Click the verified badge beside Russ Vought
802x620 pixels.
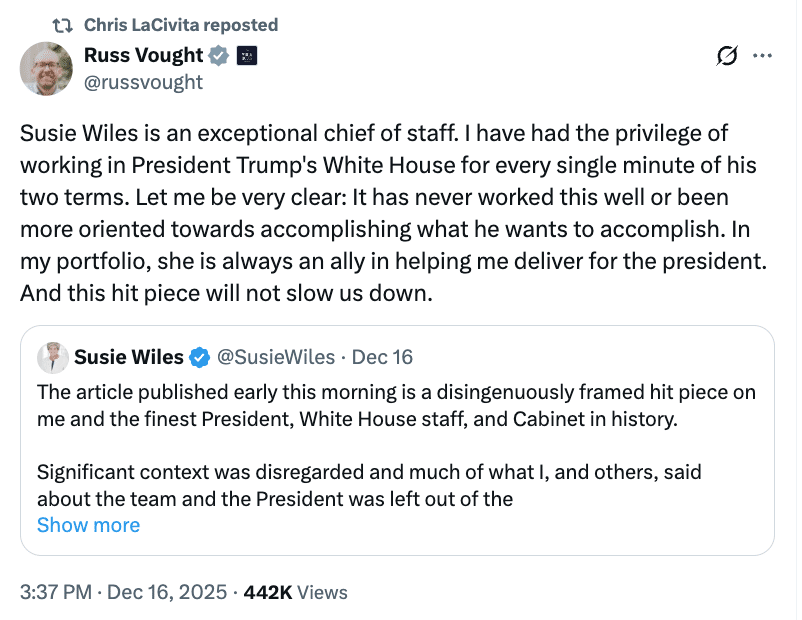pos(220,56)
